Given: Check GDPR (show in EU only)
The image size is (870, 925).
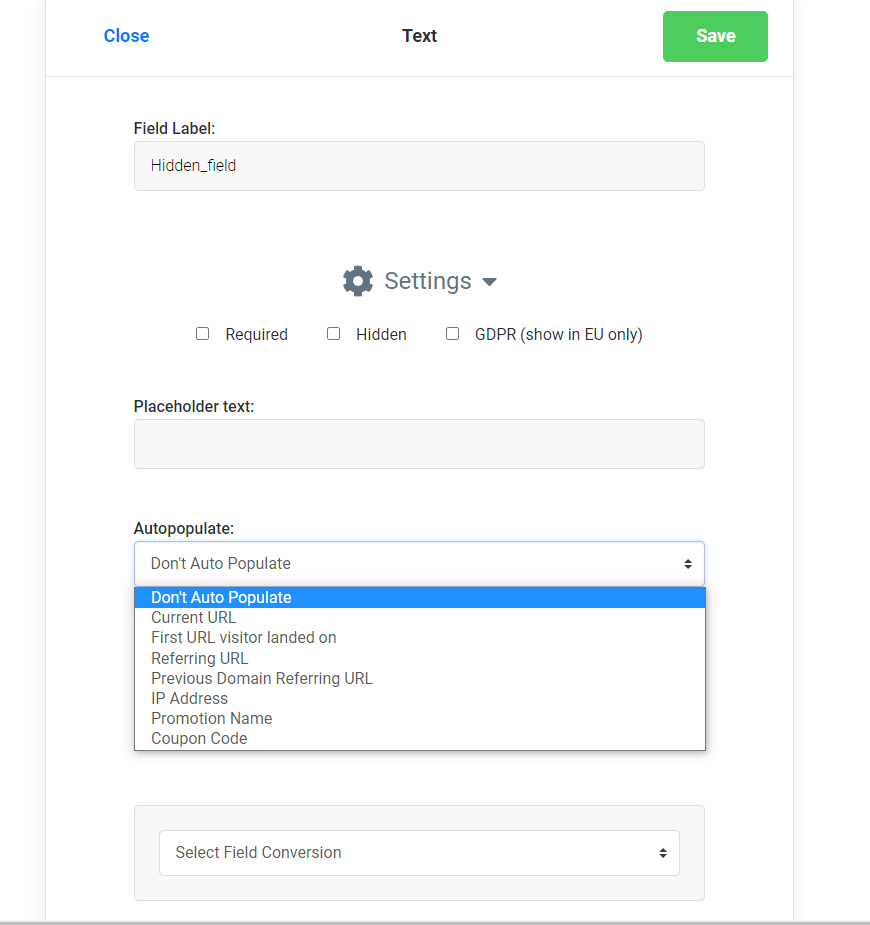Looking at the screenshot, I should coord(453,334).
